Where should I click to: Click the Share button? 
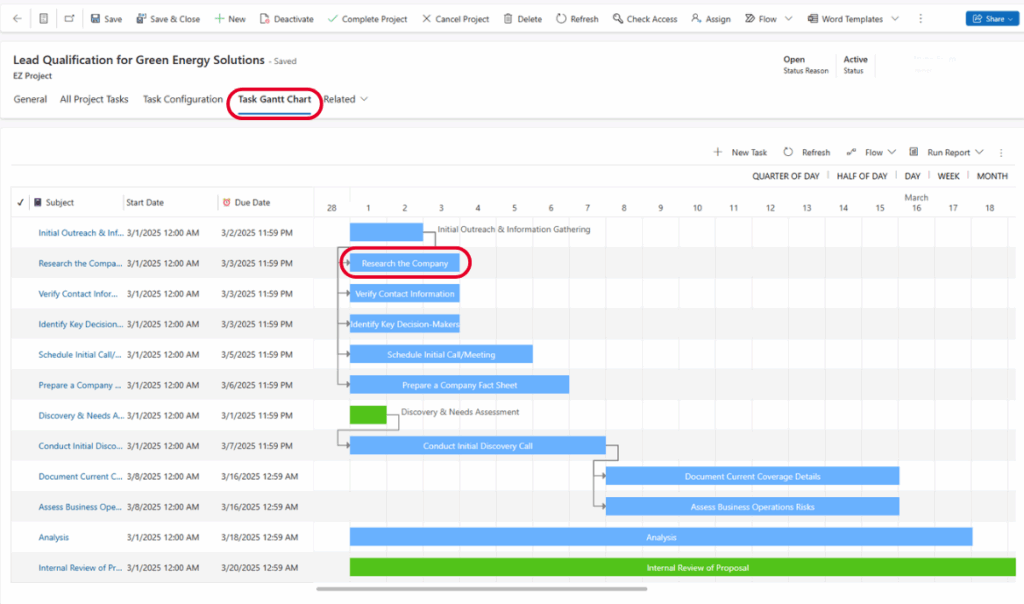tap(989, 19)
